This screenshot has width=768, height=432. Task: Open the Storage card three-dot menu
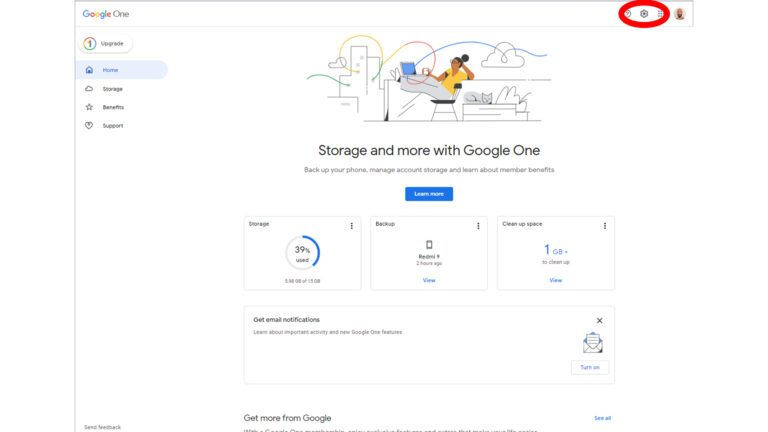(351, 226)
